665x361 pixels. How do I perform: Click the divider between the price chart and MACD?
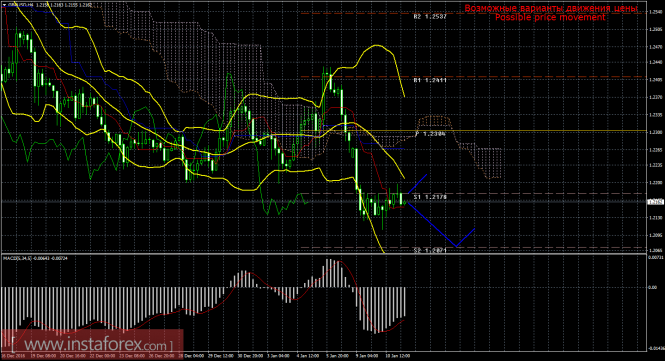tap(324, 254)
